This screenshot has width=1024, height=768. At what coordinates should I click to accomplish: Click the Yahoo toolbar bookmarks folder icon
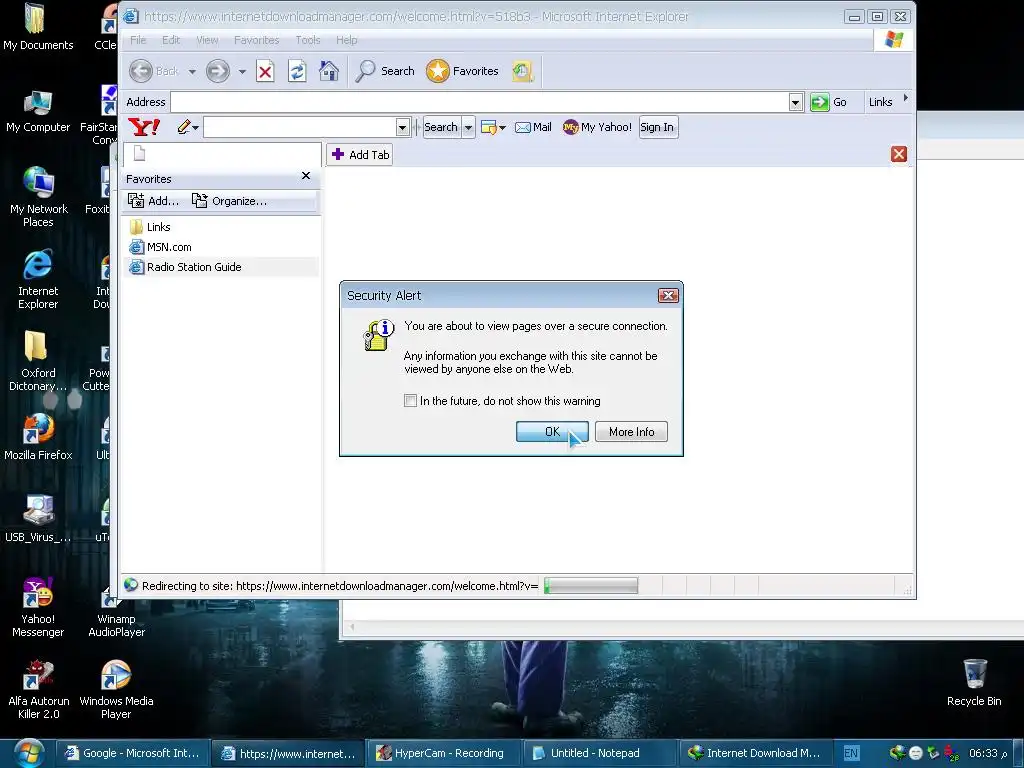pyautogui.click(x=488, y=127)
